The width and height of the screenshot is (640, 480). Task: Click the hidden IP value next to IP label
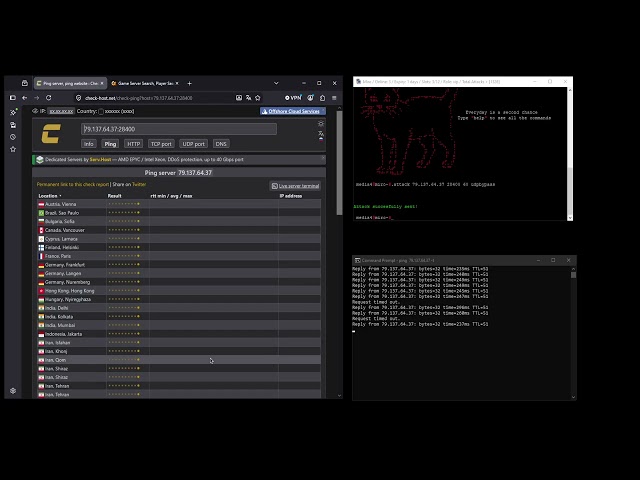tap(61, 111)
